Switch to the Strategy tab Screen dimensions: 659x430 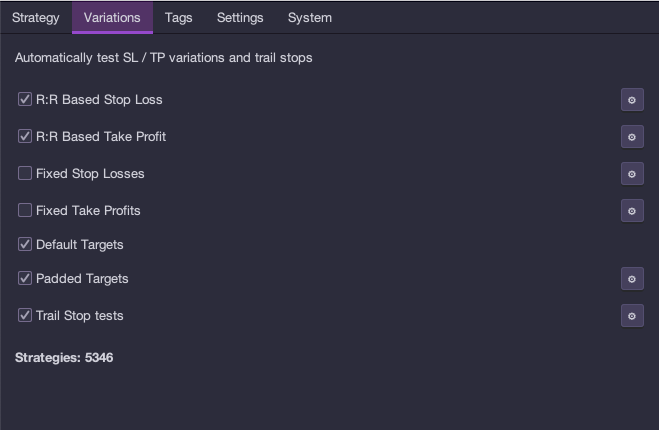(x=36, y=18)
